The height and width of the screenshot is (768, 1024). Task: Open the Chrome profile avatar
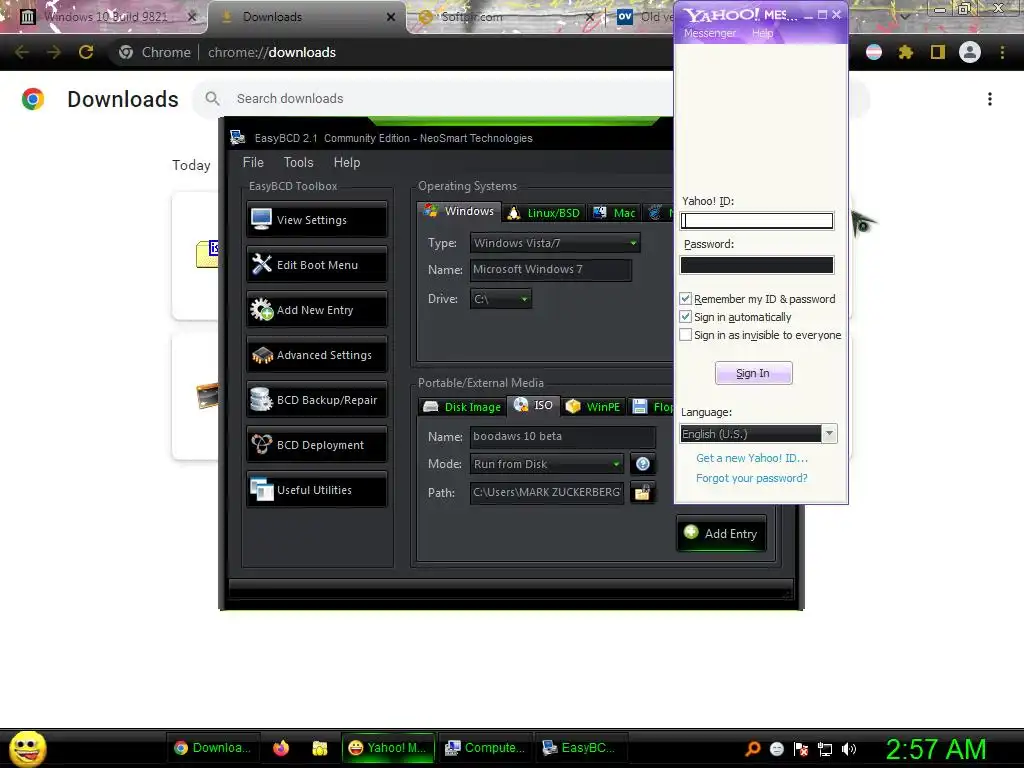[970, 52]
